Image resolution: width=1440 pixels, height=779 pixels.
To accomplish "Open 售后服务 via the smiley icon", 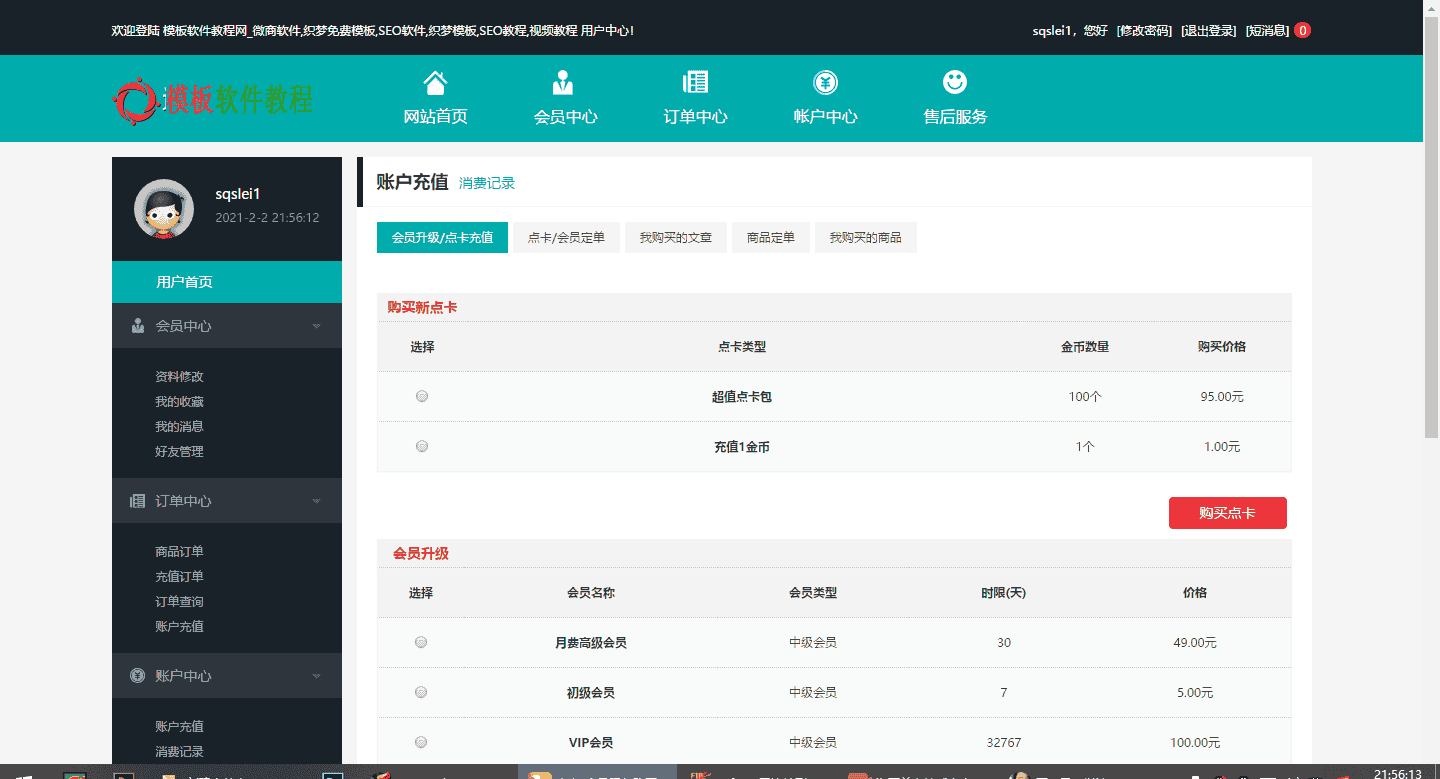I will click(954, 82).
